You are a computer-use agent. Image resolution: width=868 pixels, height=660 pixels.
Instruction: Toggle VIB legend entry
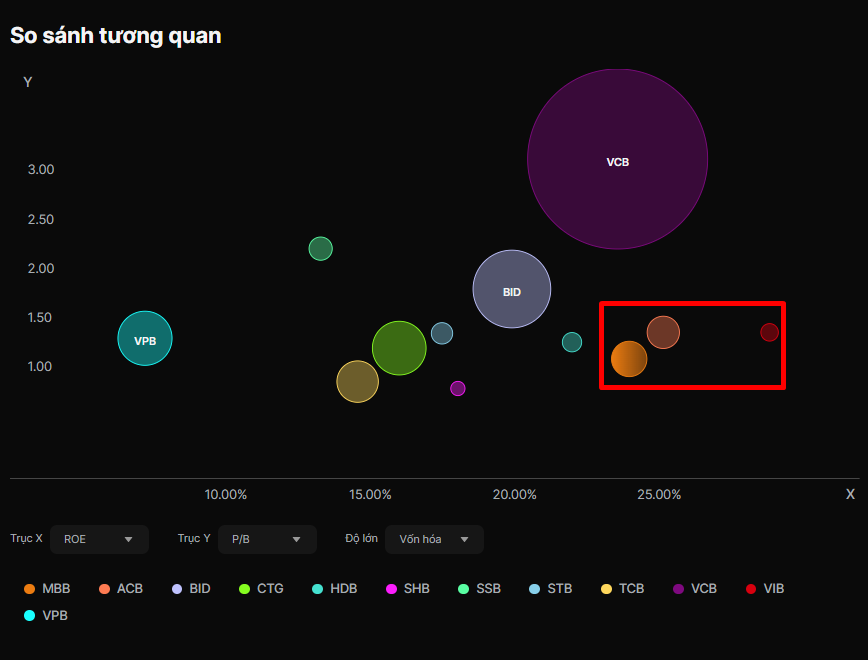[765, 589]
